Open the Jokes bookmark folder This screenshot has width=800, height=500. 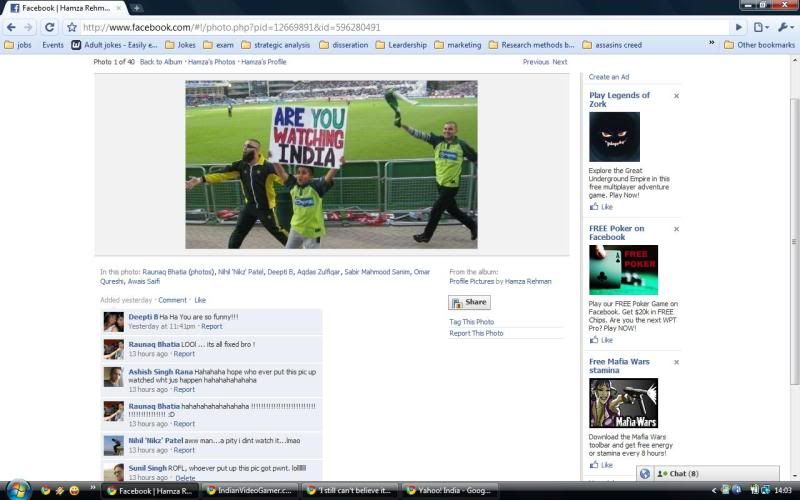click(180, 44)
